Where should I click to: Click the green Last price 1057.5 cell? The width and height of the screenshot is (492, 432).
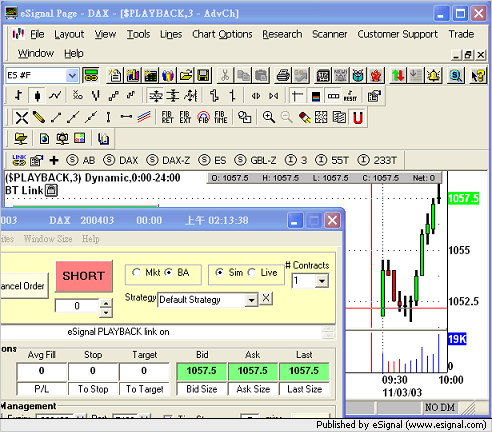coord(304,371)
